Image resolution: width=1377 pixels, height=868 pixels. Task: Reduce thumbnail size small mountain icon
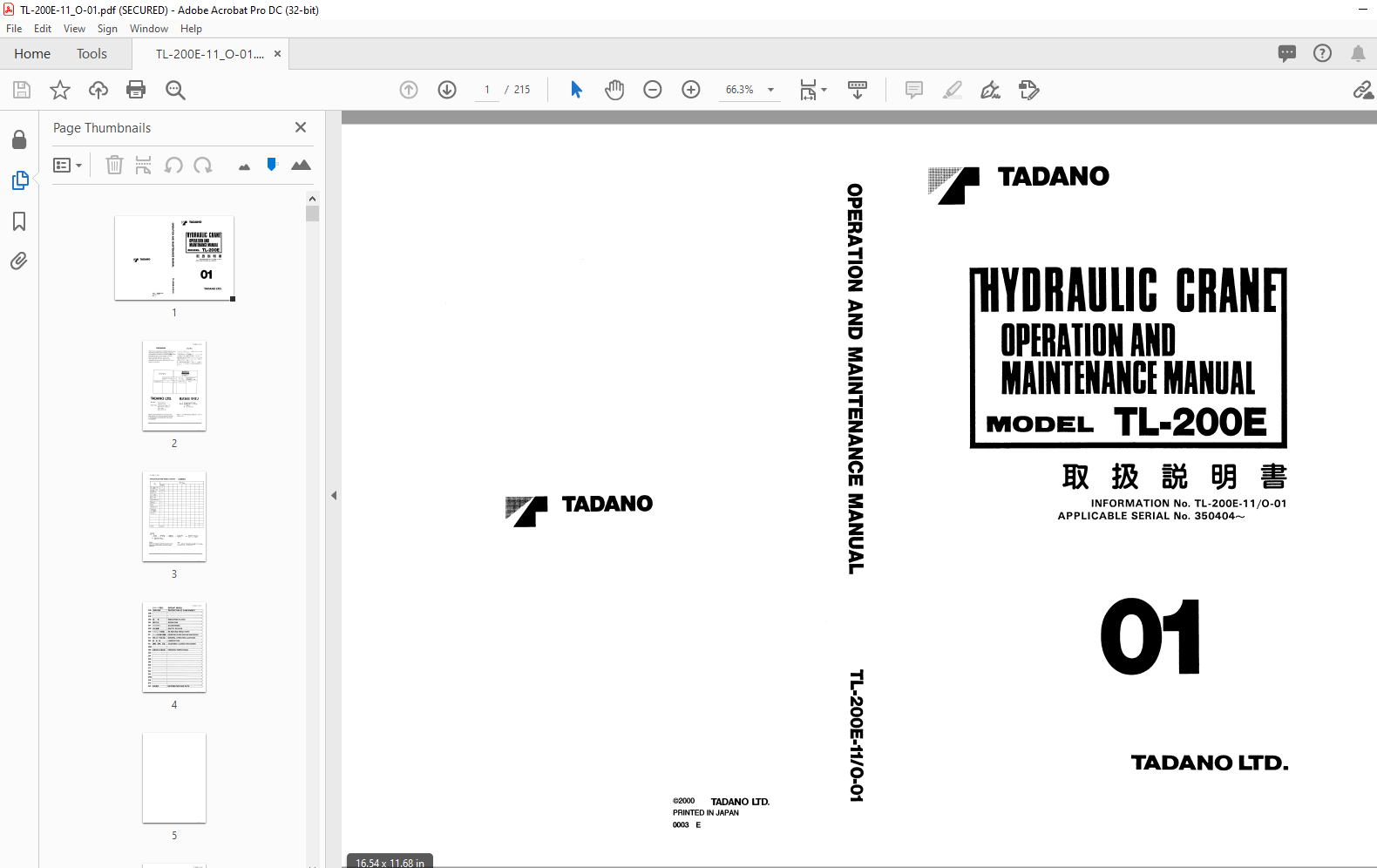[x=244, y=166]
